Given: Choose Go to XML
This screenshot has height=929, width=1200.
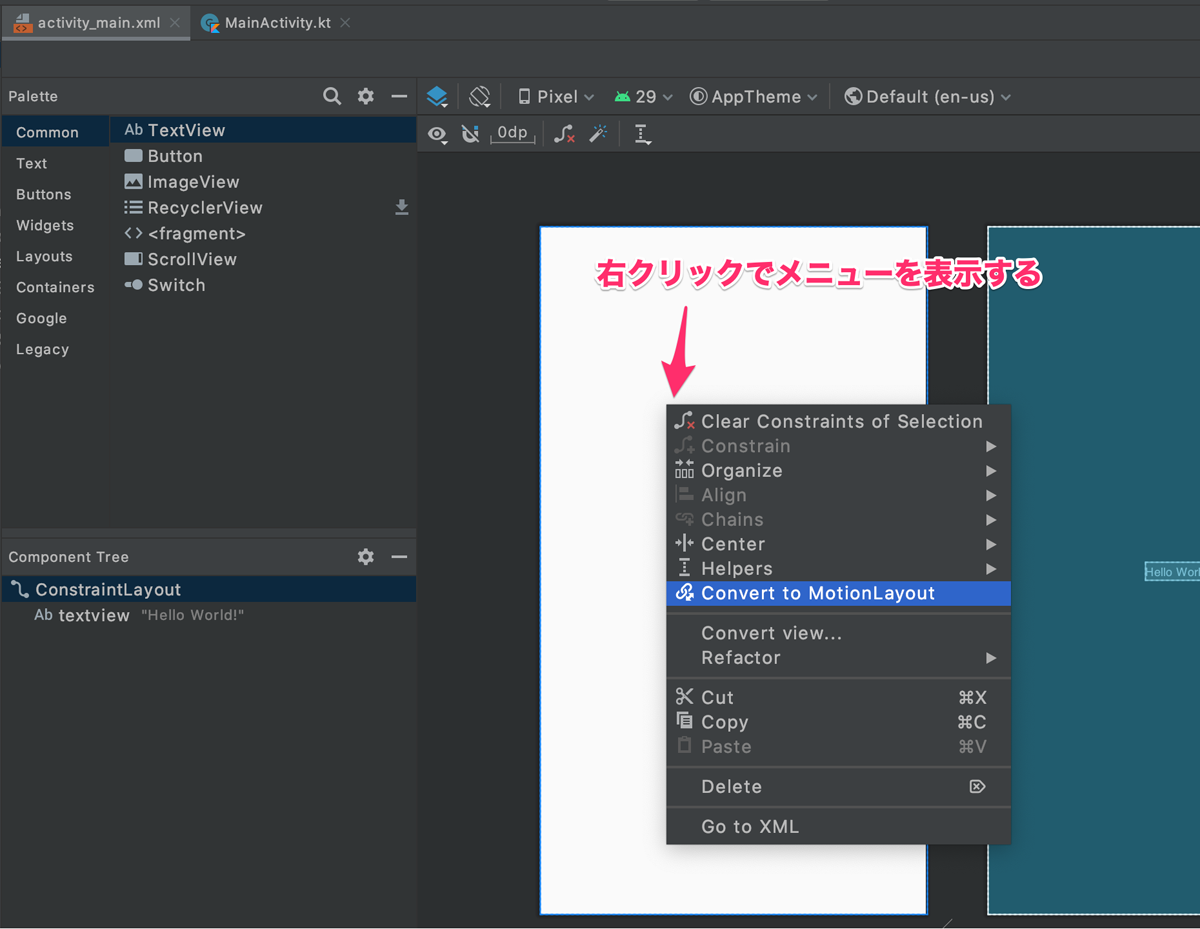Looking at the screenshot, I should (839, 827).
